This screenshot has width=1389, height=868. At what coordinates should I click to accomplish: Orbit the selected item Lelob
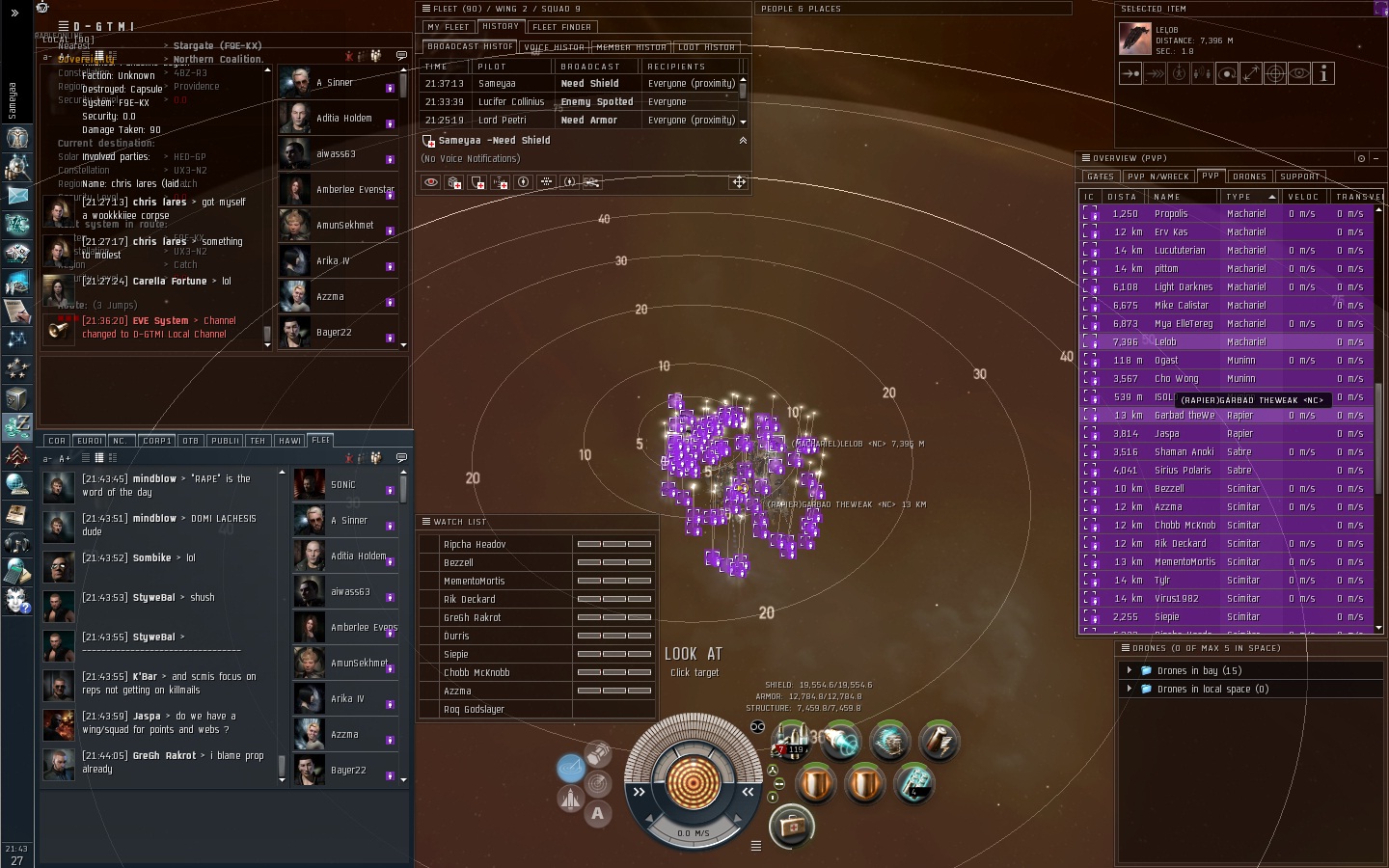click(1227, 73)
